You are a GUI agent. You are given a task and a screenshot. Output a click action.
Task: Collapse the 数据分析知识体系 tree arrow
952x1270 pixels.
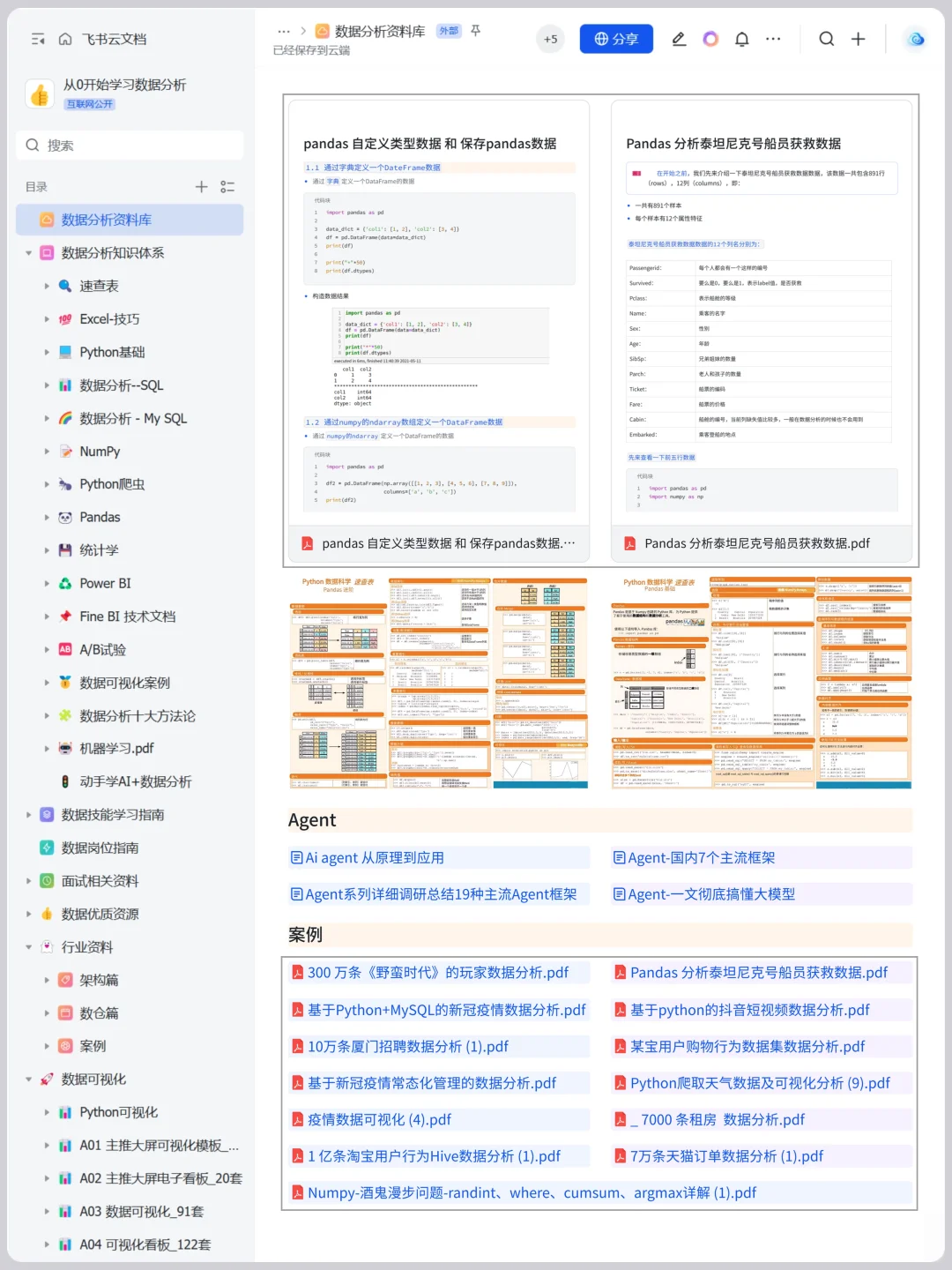pyautogui.click(x=28, y=253)
